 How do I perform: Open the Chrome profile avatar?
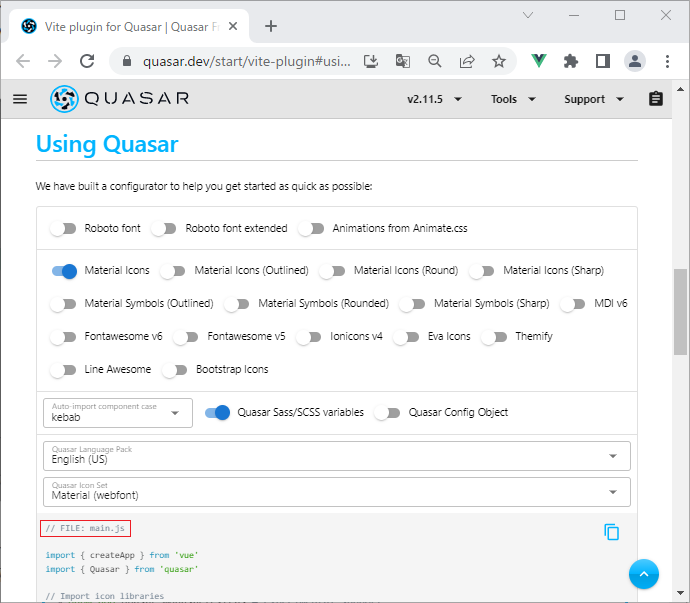635,61
